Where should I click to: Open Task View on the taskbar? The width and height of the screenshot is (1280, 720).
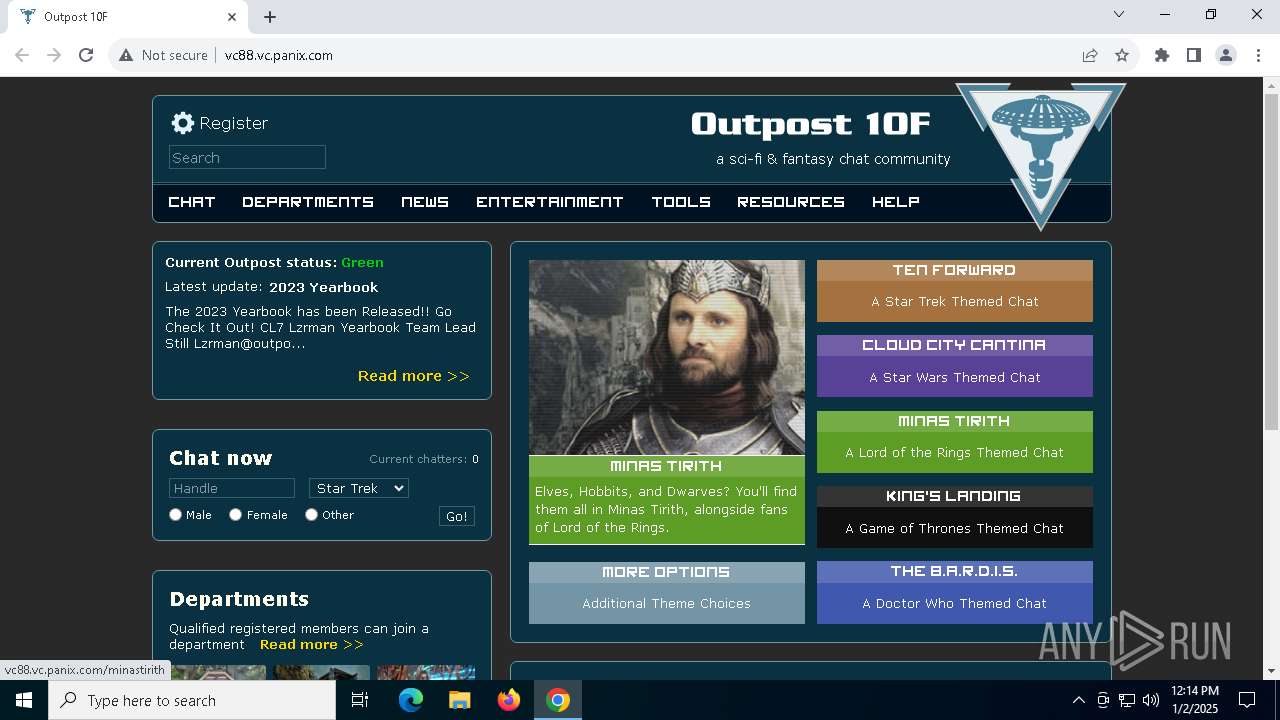(360, 700)
